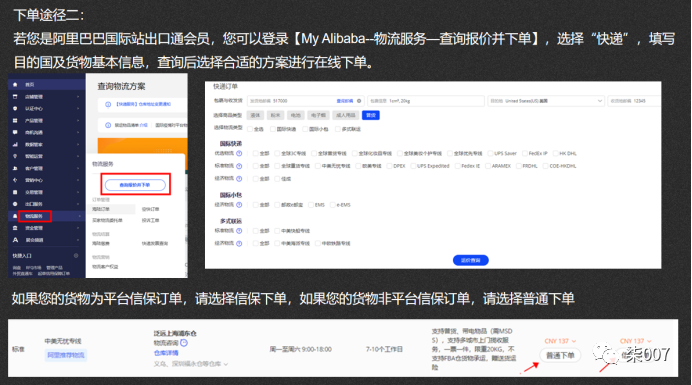Click the heading 查询物流方案
Screen dimensions: 692x385
(121, 87)
